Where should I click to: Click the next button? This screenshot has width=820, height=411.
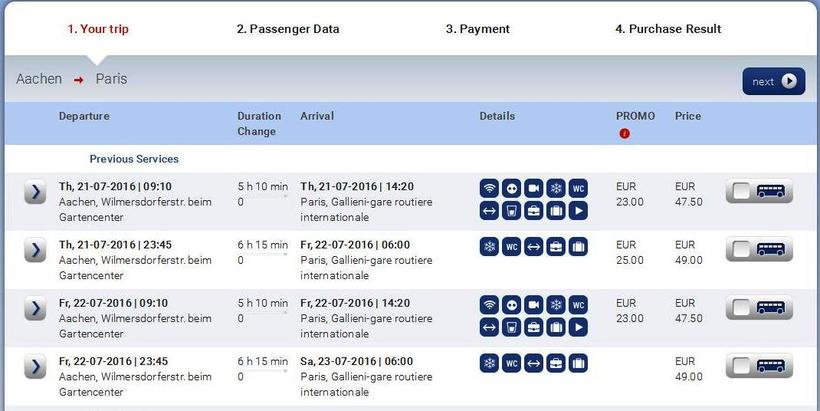773,81
